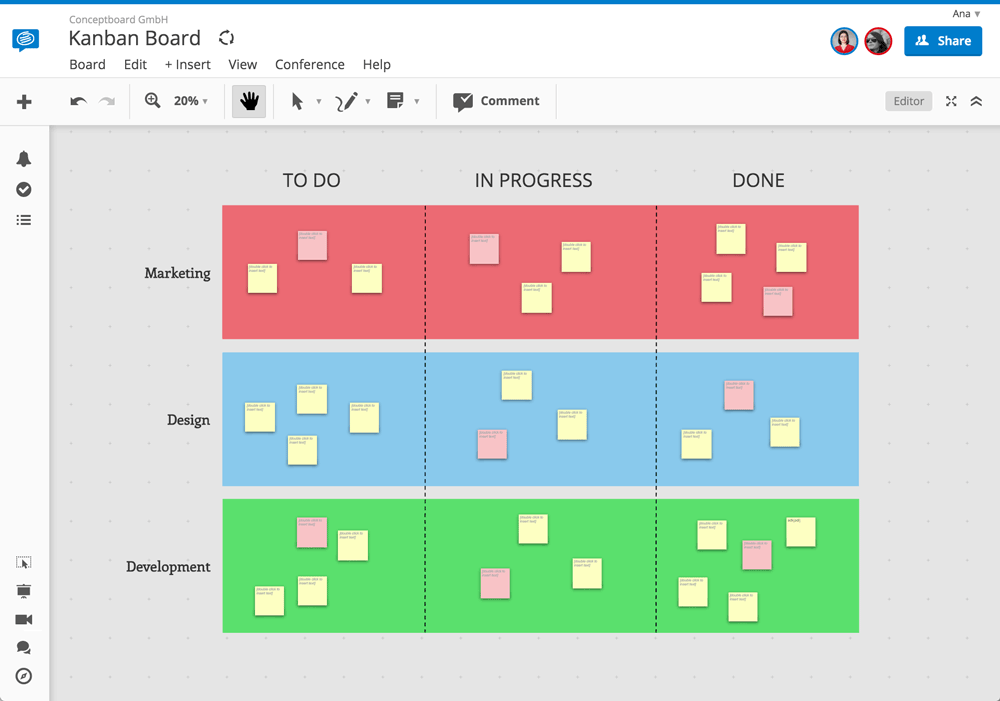Start video conference with camera icon
This screenshot has width=1000, height=701.
click(x=24, y=619)
